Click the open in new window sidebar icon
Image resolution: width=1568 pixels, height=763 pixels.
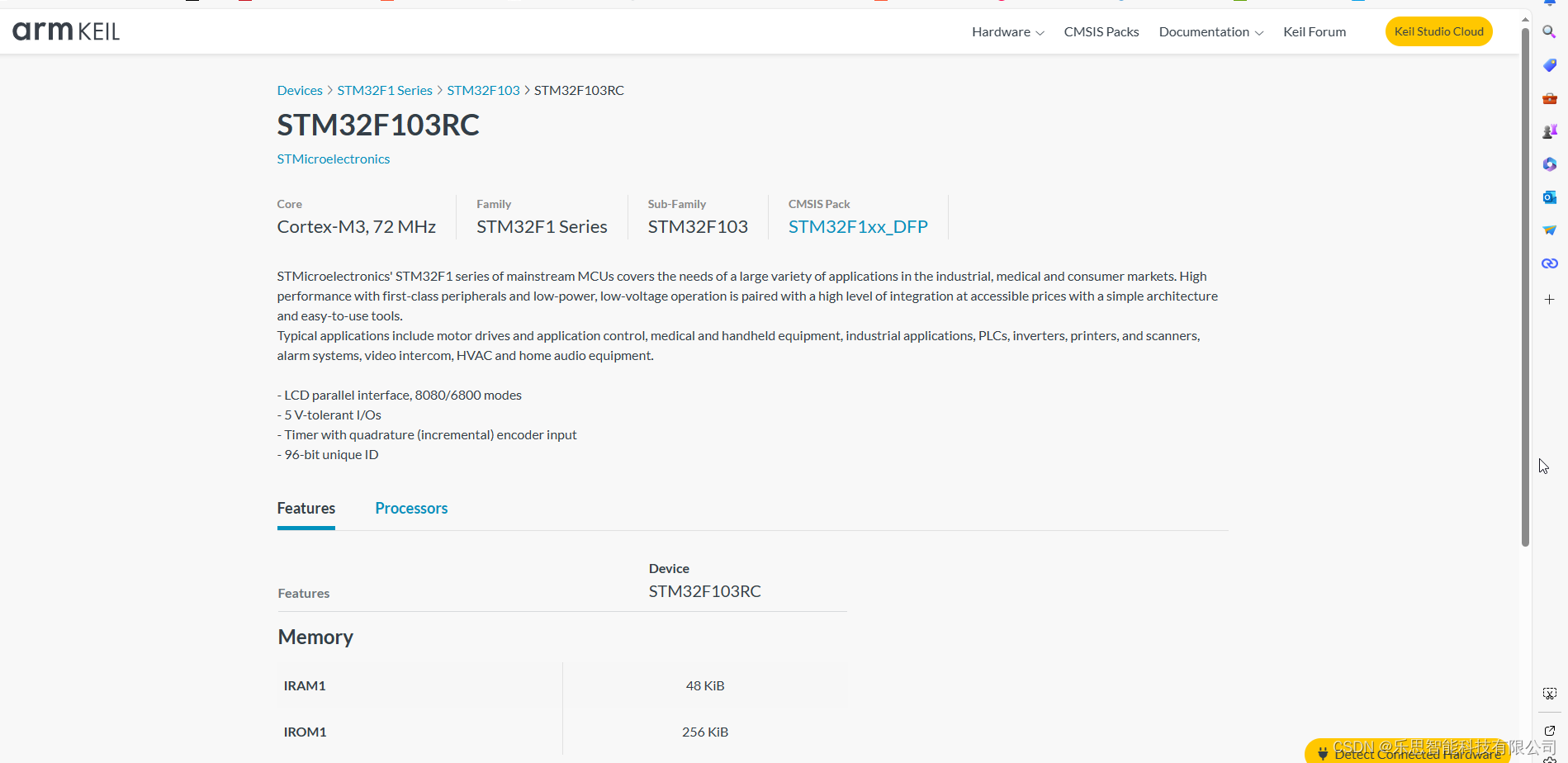tap(1549, 731)
